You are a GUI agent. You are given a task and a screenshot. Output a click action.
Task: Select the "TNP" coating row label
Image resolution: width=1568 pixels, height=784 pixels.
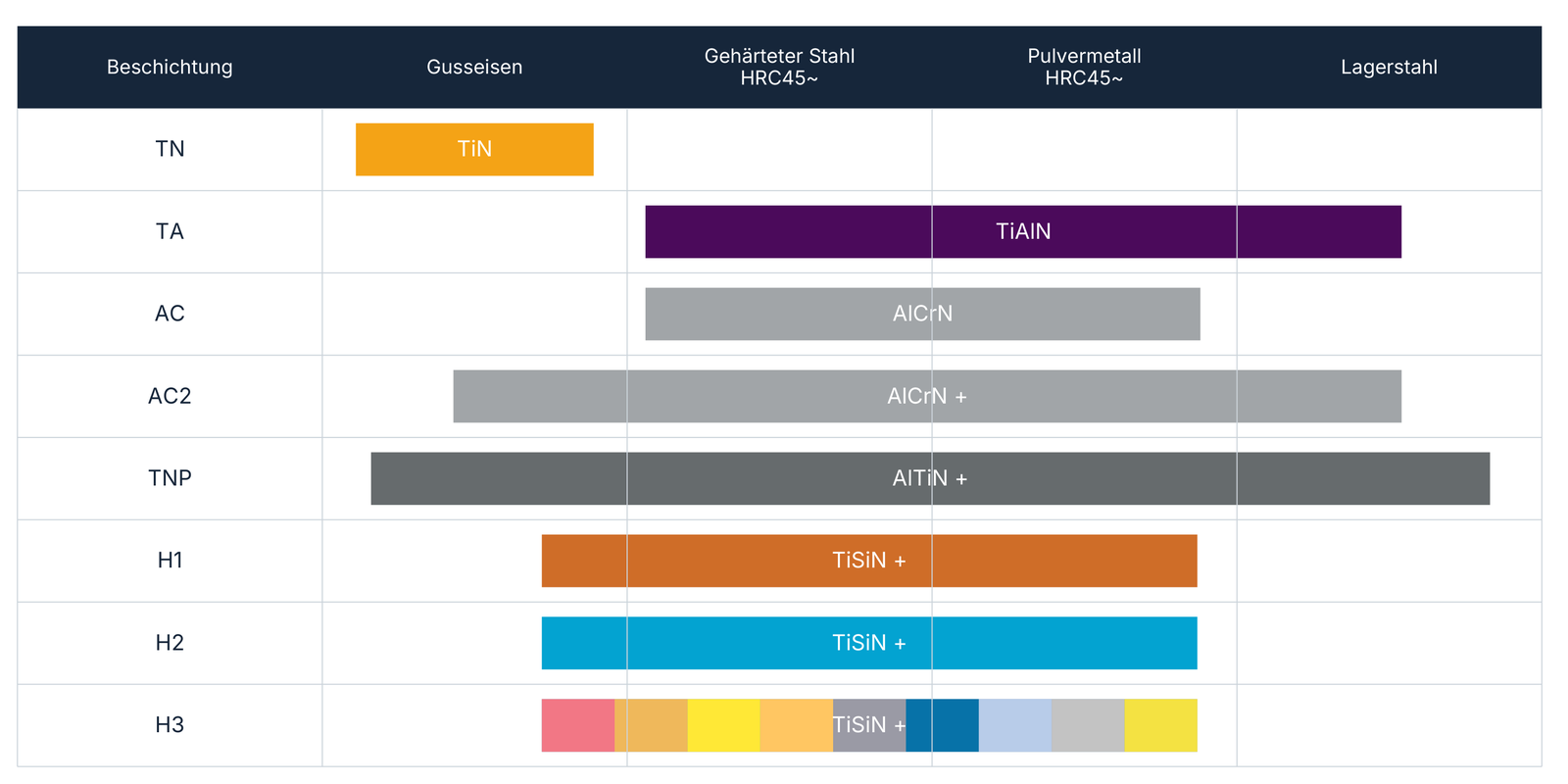170,478
